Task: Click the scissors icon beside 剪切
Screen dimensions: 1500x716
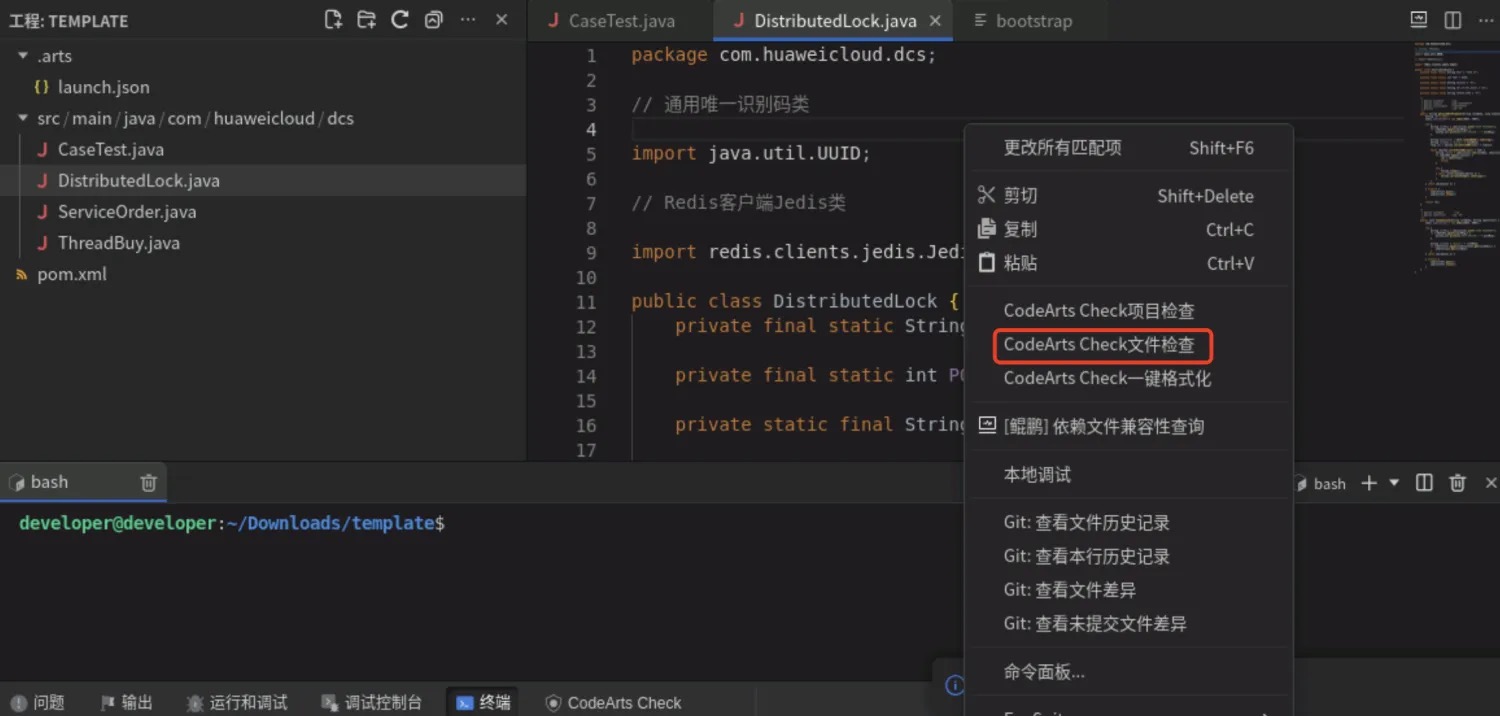Action: (x=987, y=195)
